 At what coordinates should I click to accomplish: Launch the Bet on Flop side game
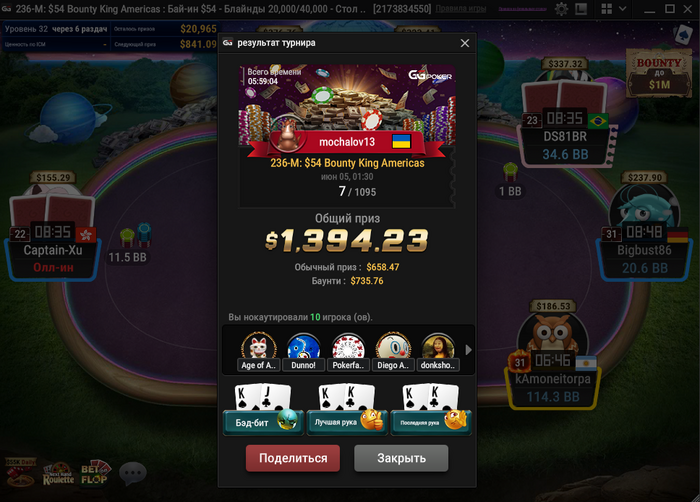coord(95,473)
